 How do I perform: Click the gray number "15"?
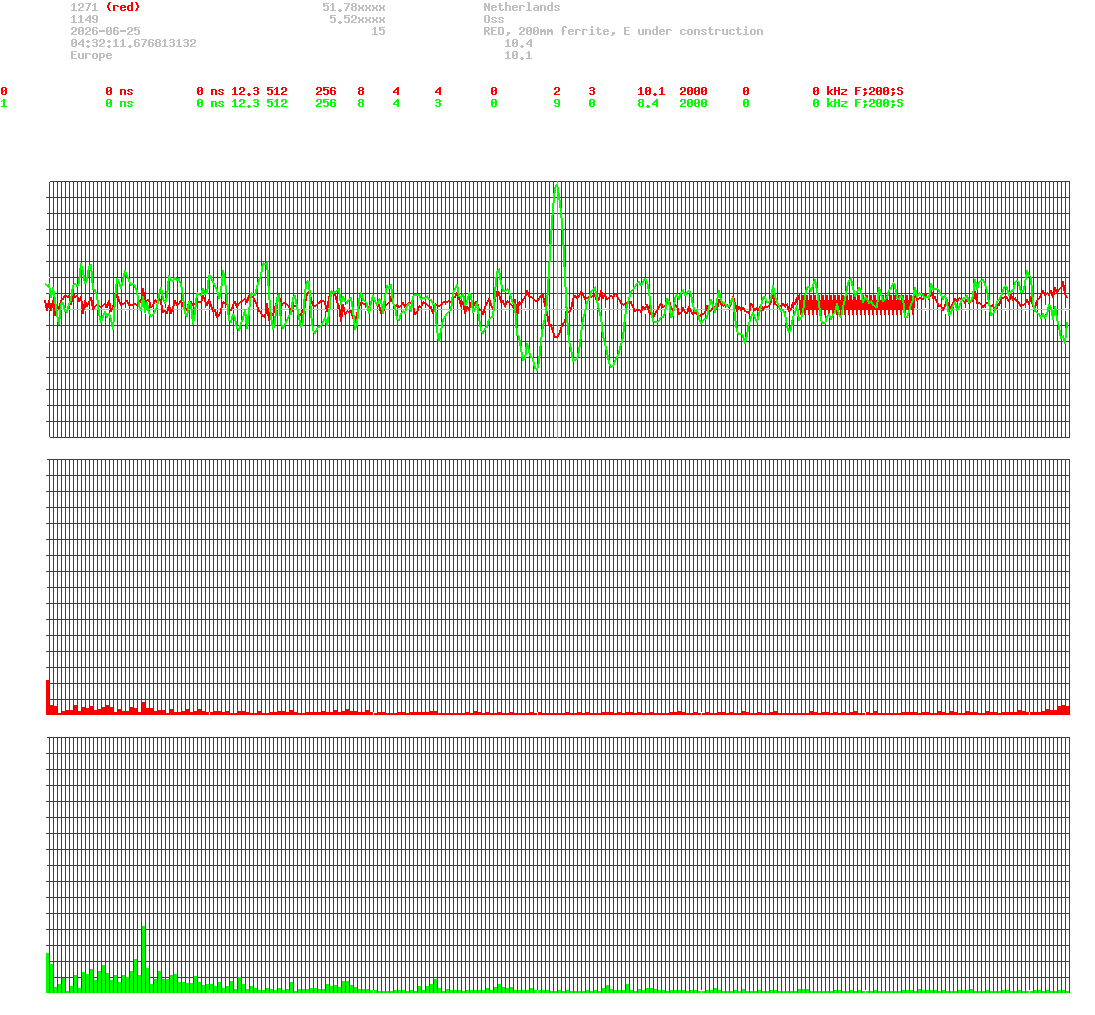378,31
